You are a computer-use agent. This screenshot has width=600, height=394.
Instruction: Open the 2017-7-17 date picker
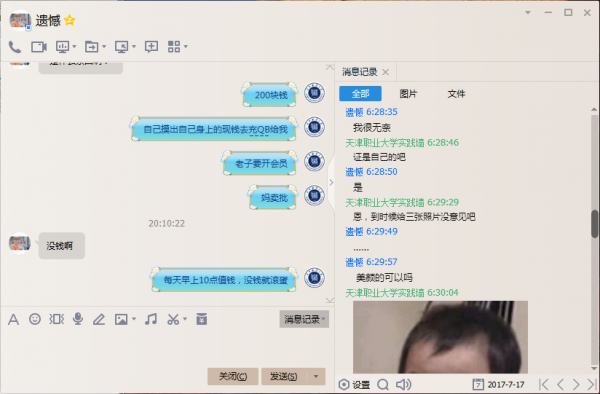[x=499, y=384]
